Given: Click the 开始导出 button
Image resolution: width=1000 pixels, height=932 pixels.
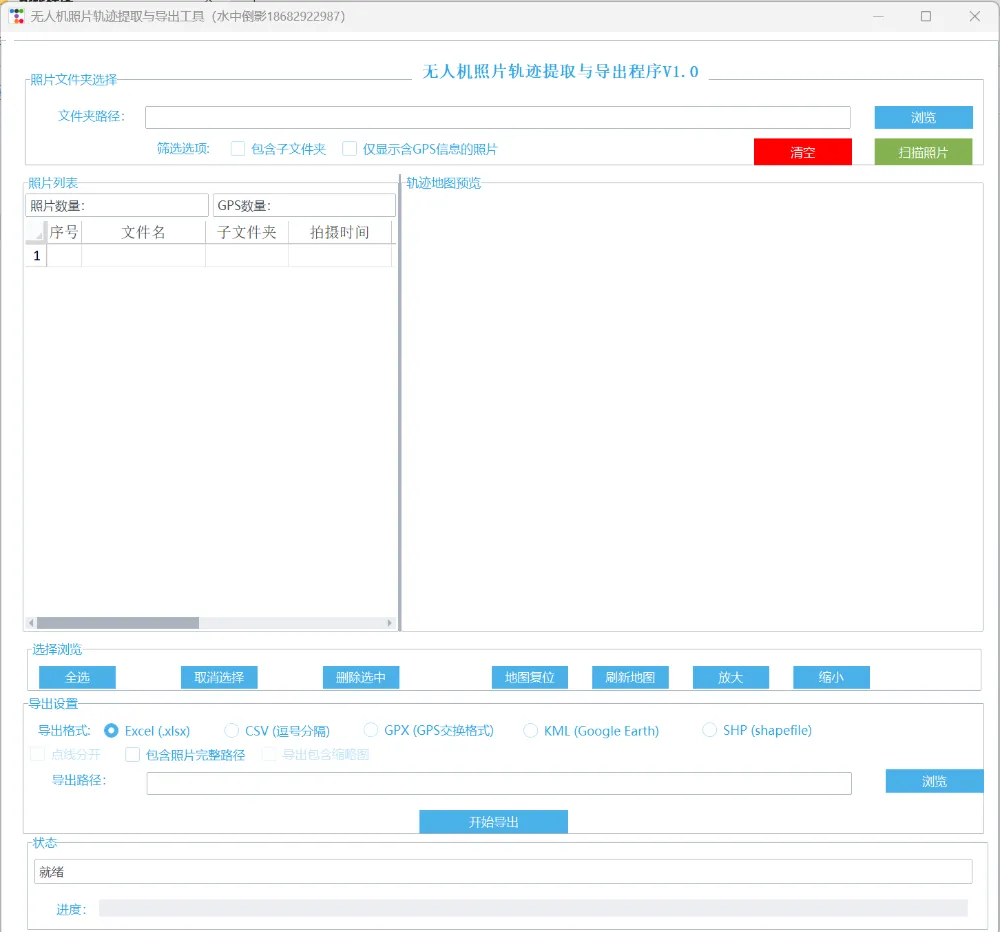Looking at the screenshot, I should [493, 822].
